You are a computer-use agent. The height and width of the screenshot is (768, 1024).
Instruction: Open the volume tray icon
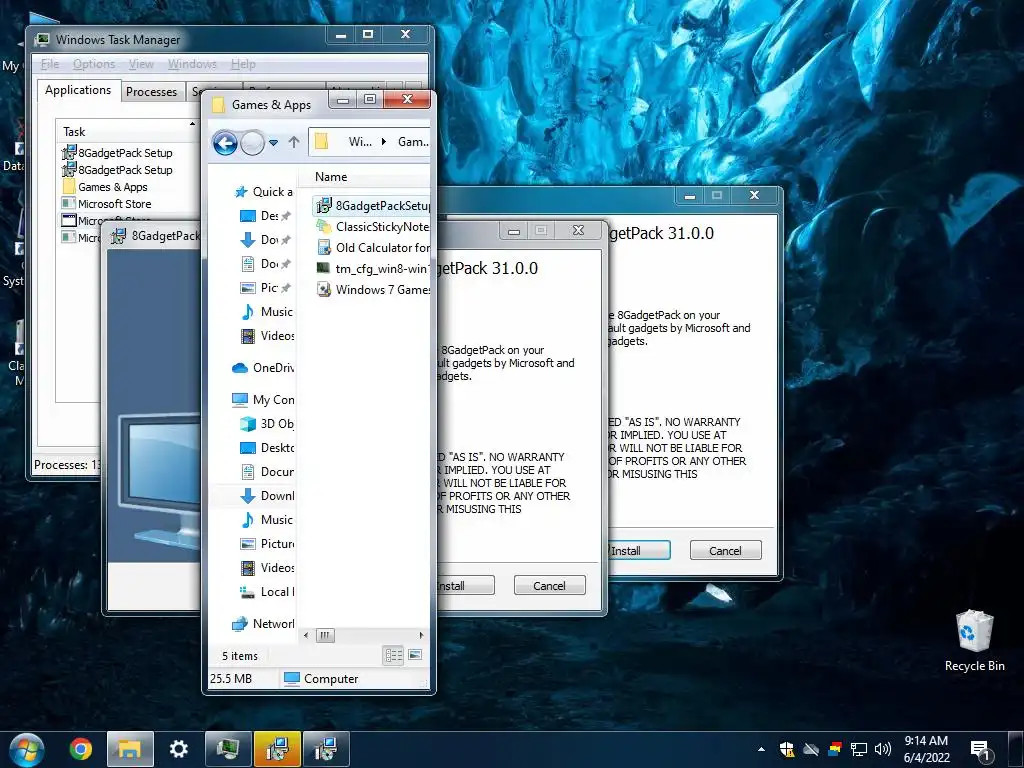[x=883, y=749]
